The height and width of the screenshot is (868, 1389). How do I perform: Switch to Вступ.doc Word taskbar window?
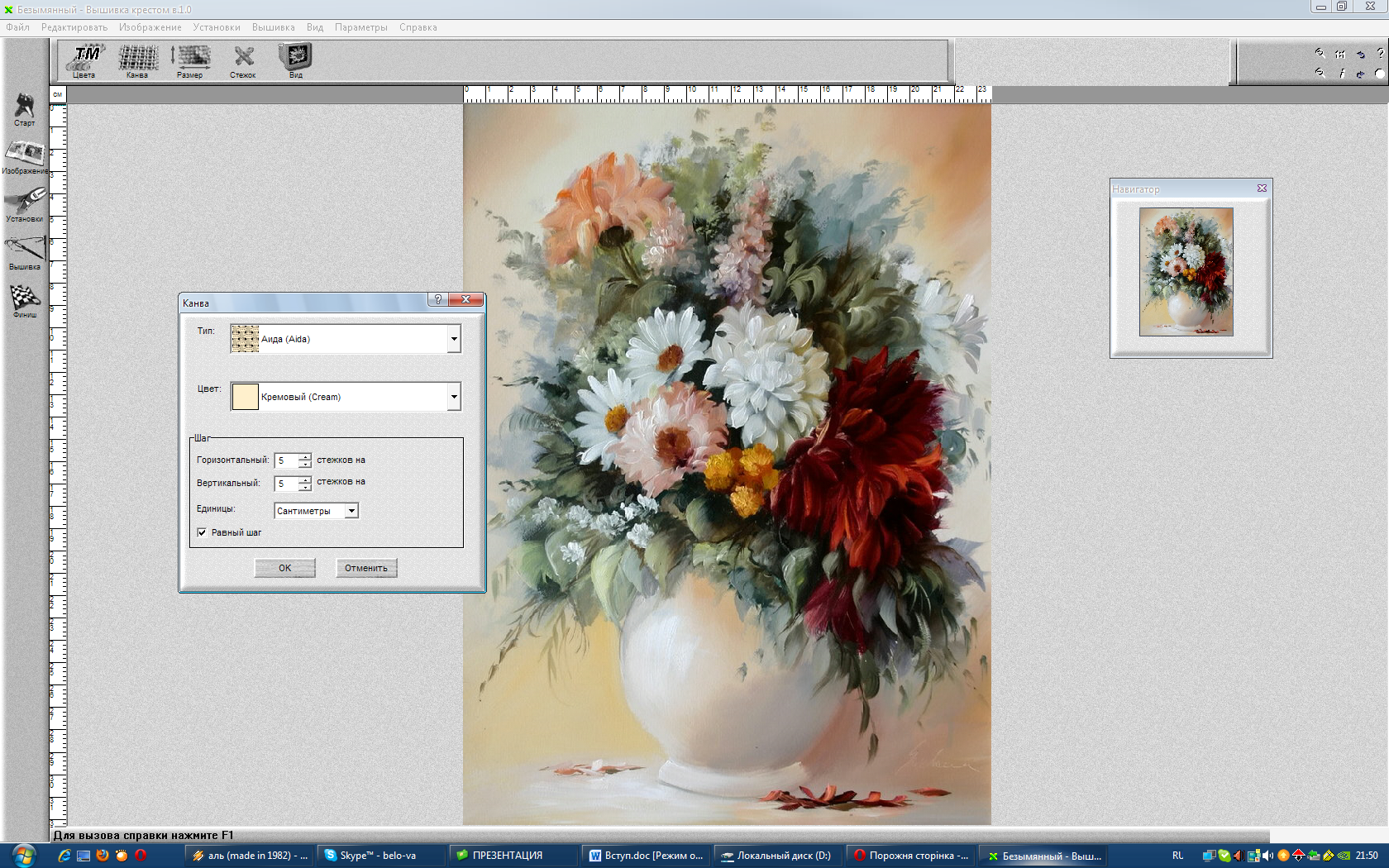[x=645, y=856]
